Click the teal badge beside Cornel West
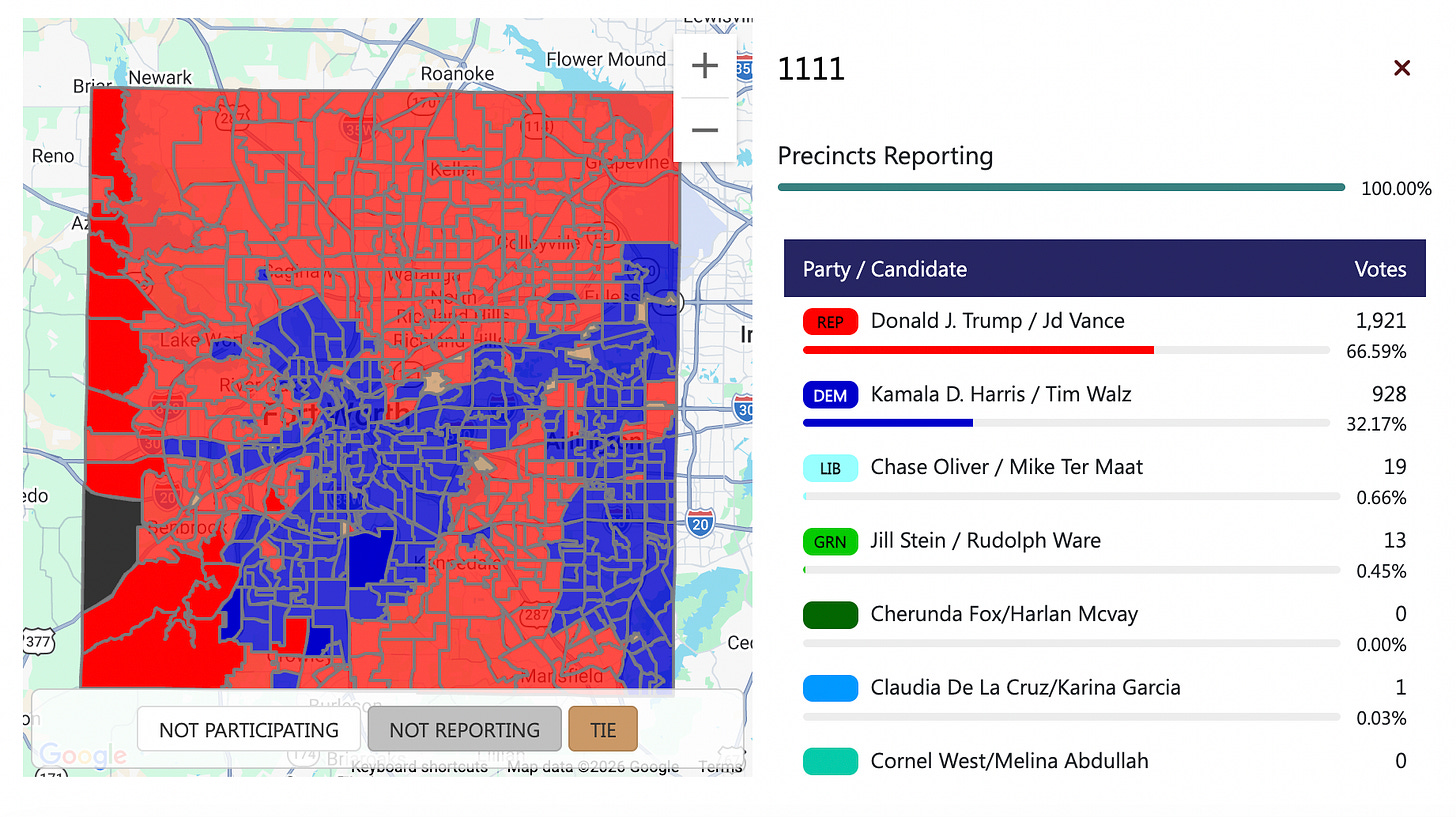 point(830,761)
